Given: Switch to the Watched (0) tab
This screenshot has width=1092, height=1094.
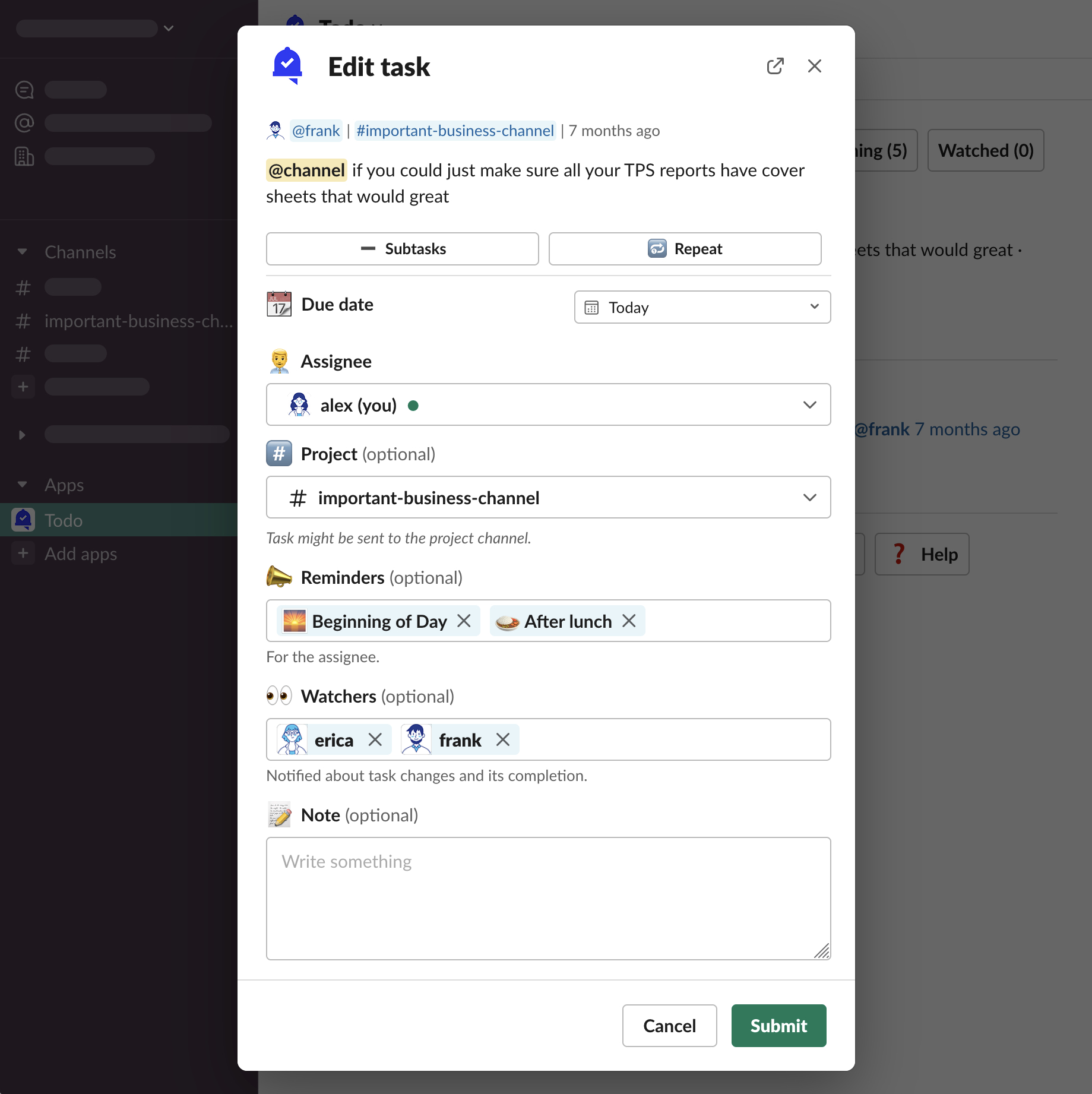Looking at the screenshot, I should coord(985,150).
